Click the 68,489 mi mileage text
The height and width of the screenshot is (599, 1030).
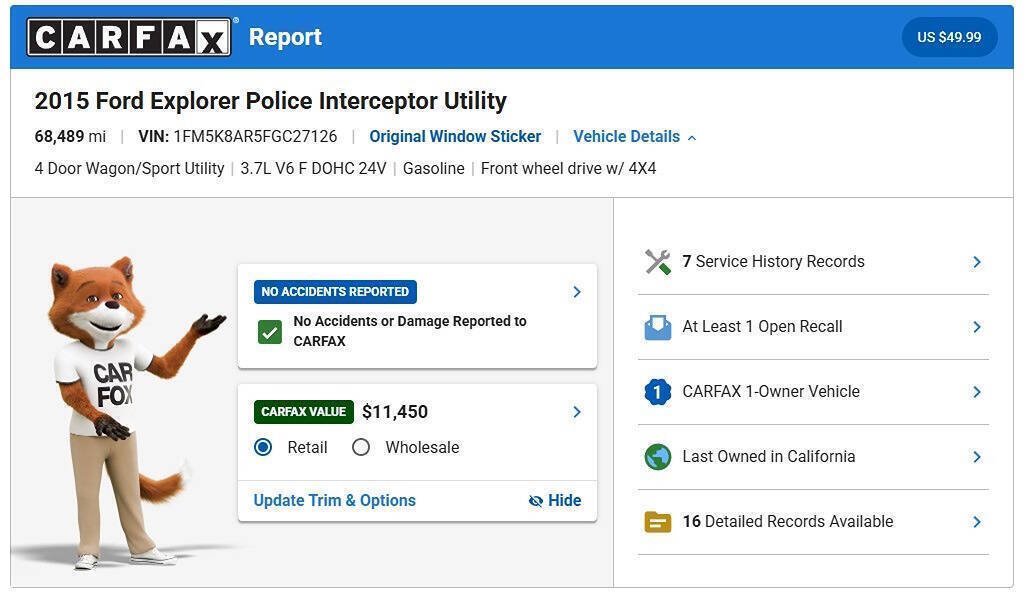coord(70,137)
